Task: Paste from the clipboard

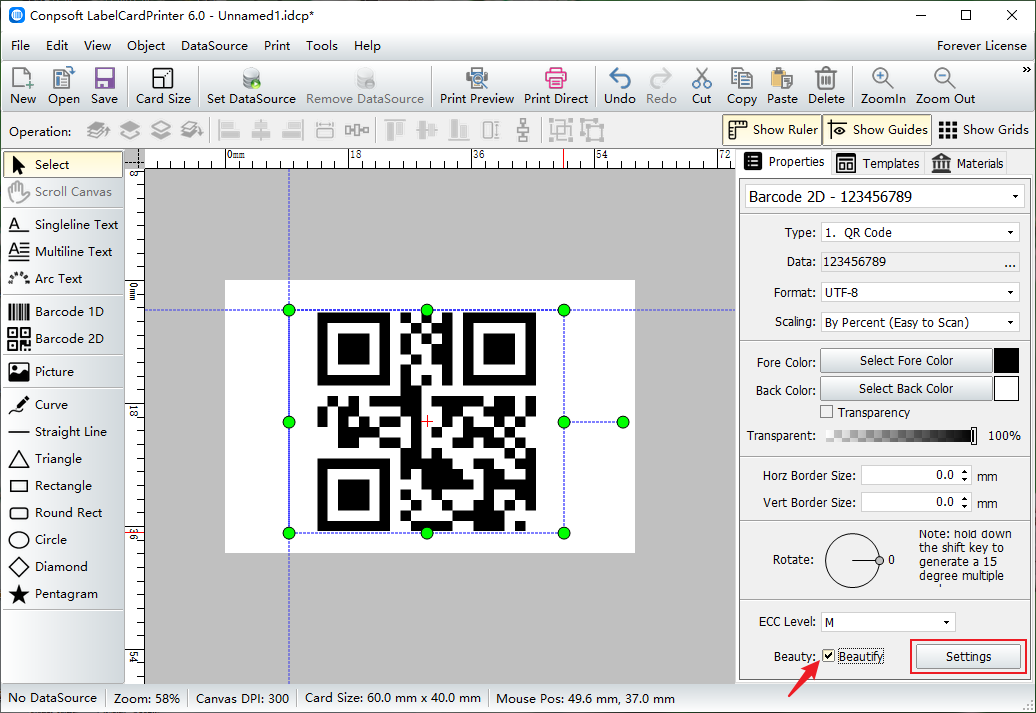Action: 782,86
